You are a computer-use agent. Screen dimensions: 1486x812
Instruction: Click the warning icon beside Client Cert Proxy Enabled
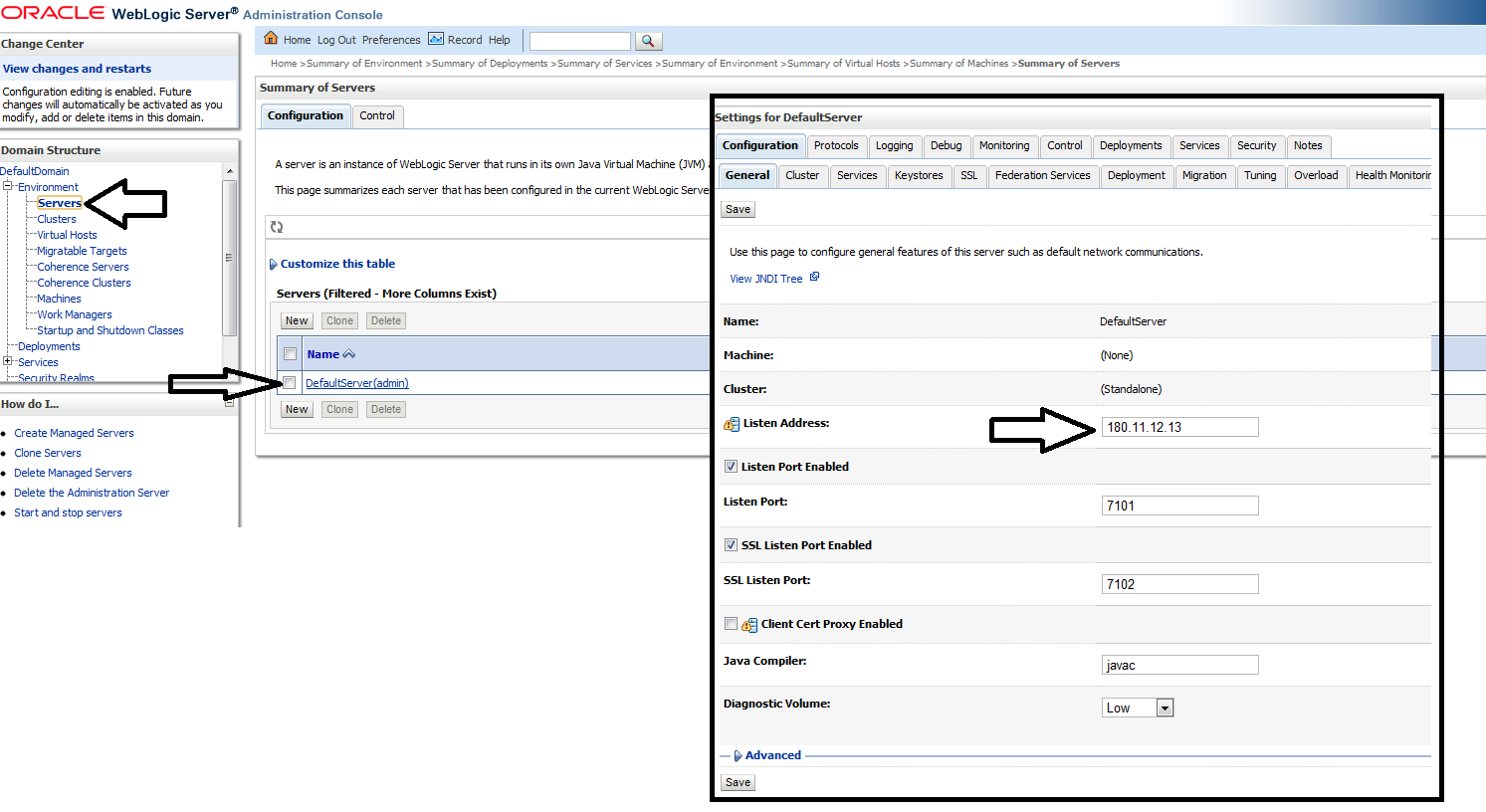pos(749,625)
